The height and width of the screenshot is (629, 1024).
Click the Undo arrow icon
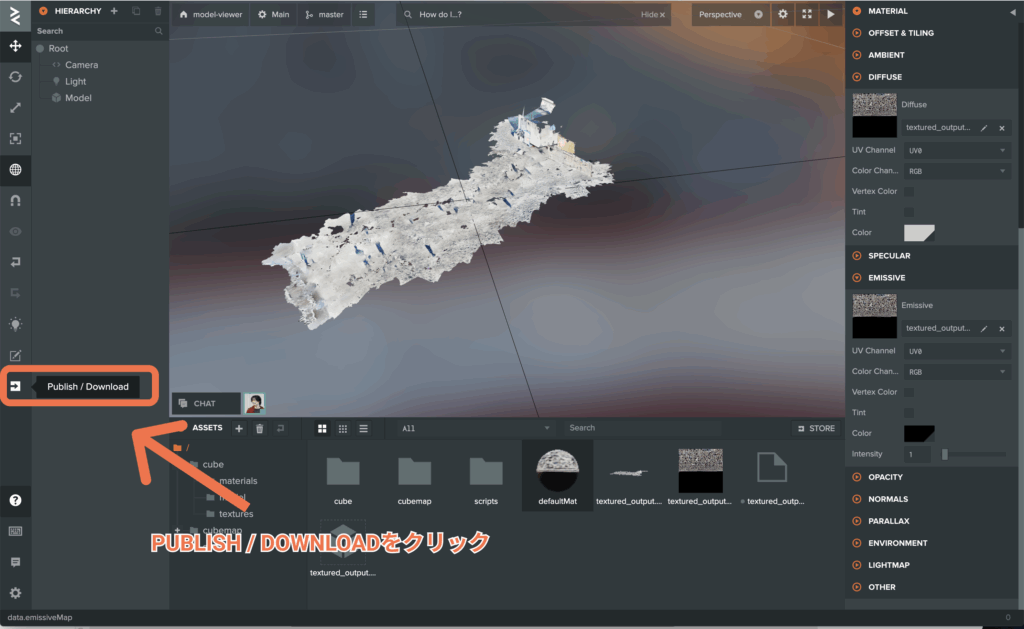(x=15, y=262)
